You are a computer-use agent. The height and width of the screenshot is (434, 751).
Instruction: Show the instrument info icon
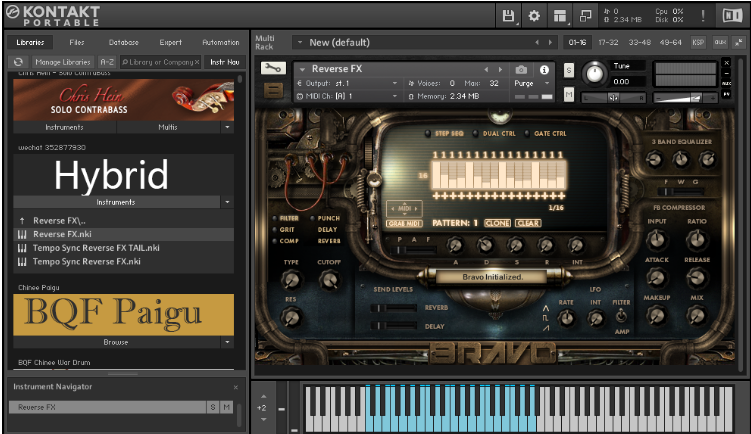click(544, 70)
